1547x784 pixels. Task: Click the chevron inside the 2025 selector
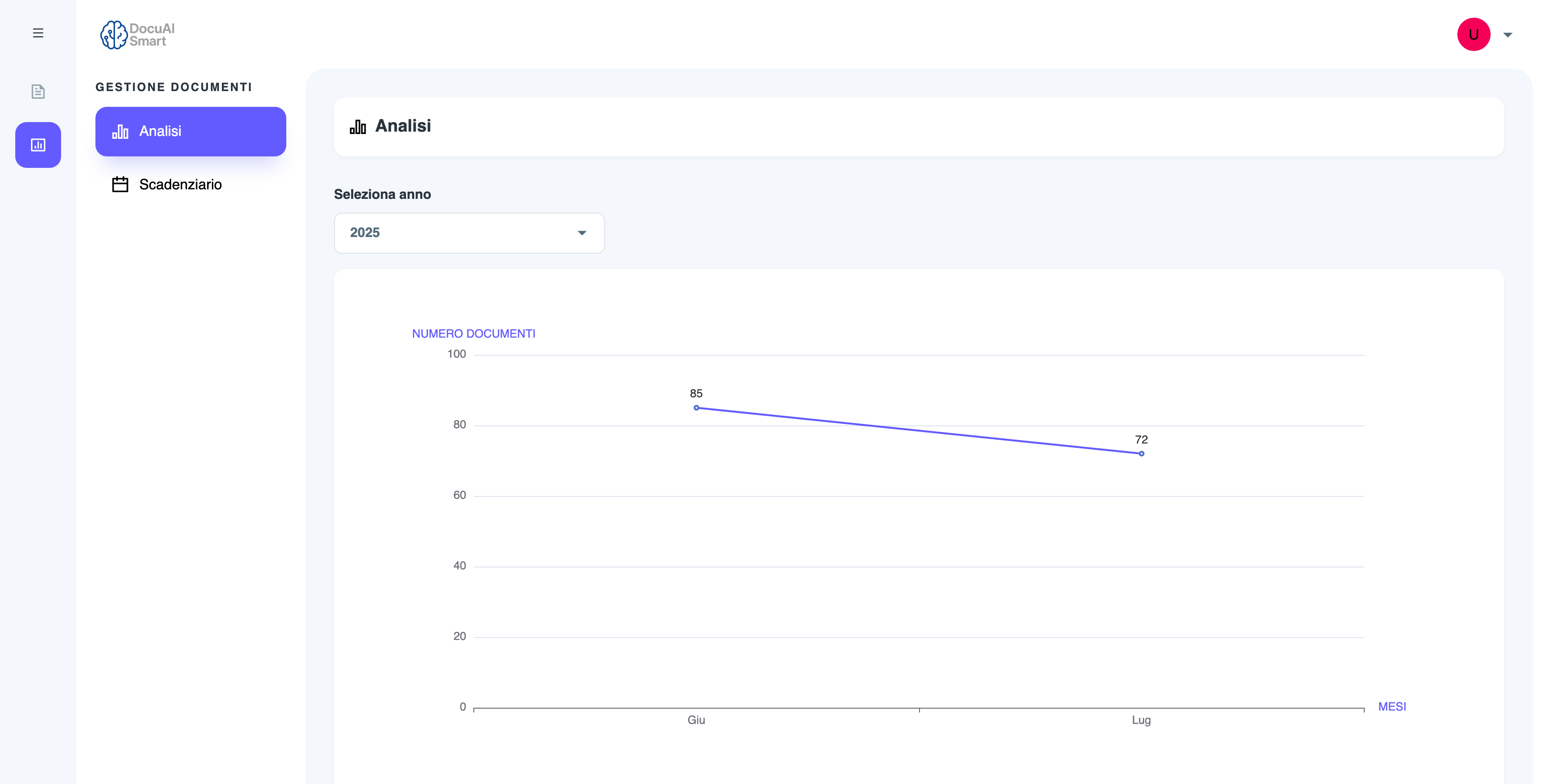pyautogui.click(x=581, y=233)
